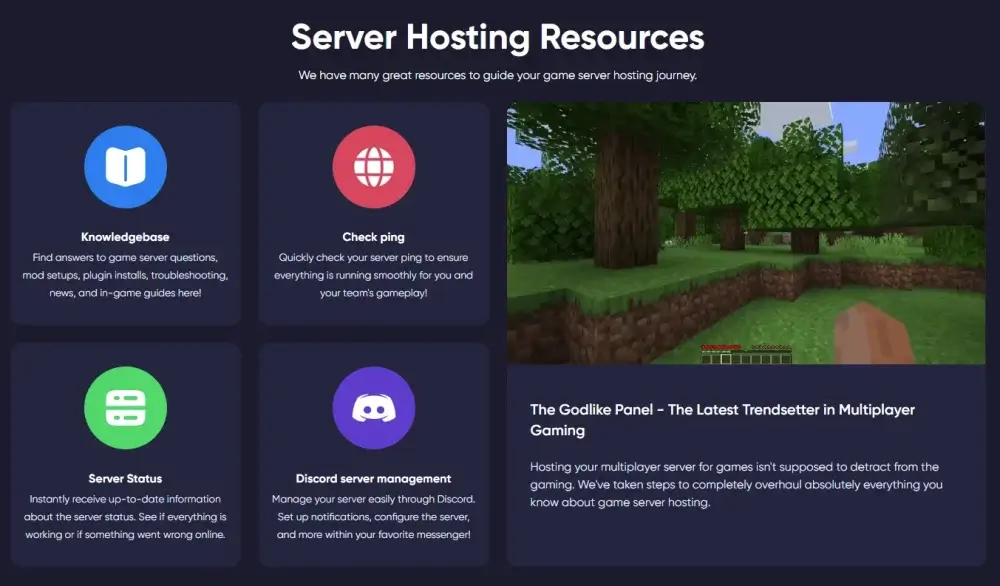The width and height of the screenshot is (1000, 586).
Task: Click the Minecraft hotbar in the screenshot
Action: pyautogui.click(x=746, y=358)
